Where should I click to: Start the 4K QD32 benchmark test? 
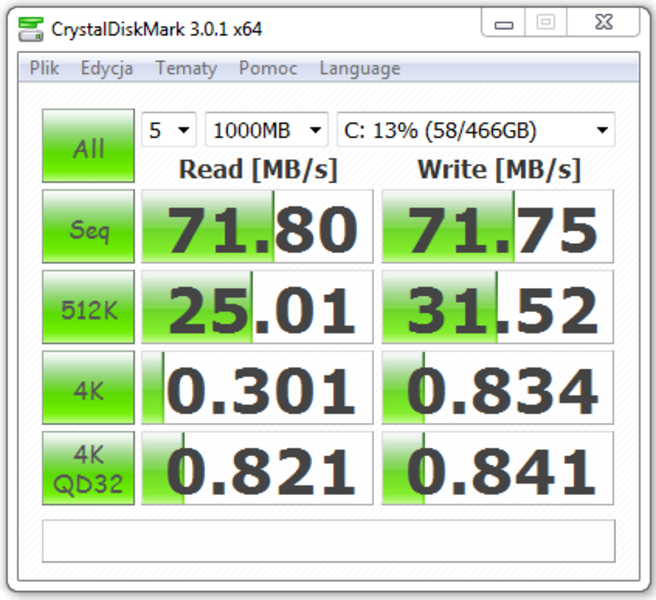pos(88,468)
